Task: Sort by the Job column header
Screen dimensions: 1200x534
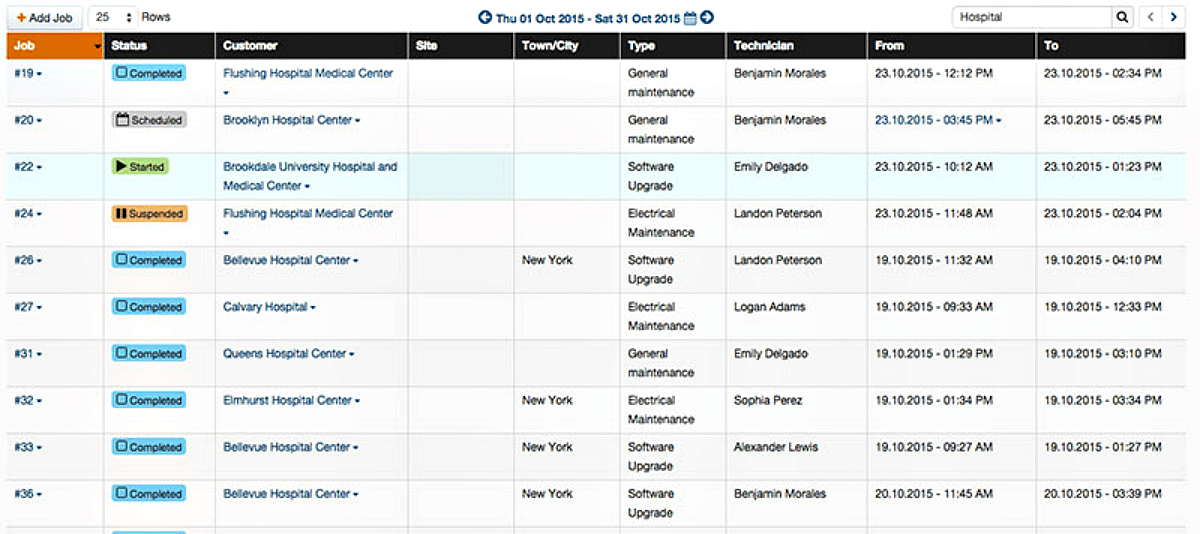Action: [x=55, y=46]
